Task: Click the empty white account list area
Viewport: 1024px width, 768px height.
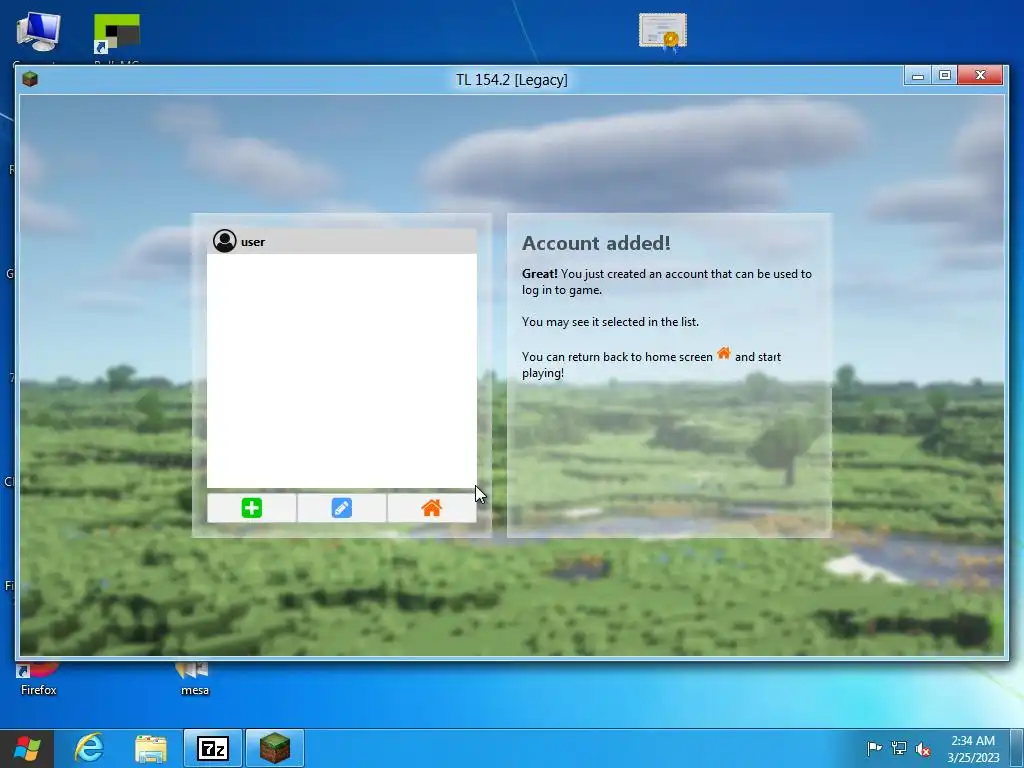Action: pyautogui.click(x=342, y=371)
